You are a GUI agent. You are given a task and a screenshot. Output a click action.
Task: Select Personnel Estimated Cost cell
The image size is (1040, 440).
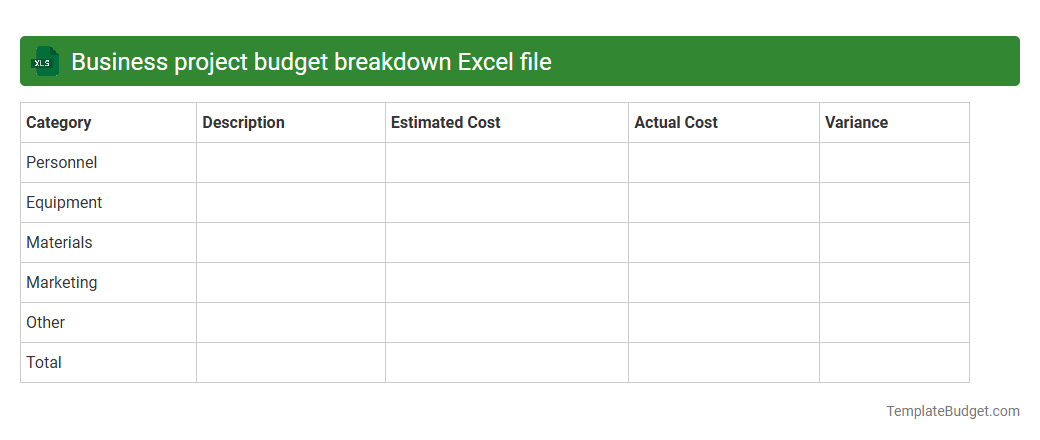[x=507, y=163]
